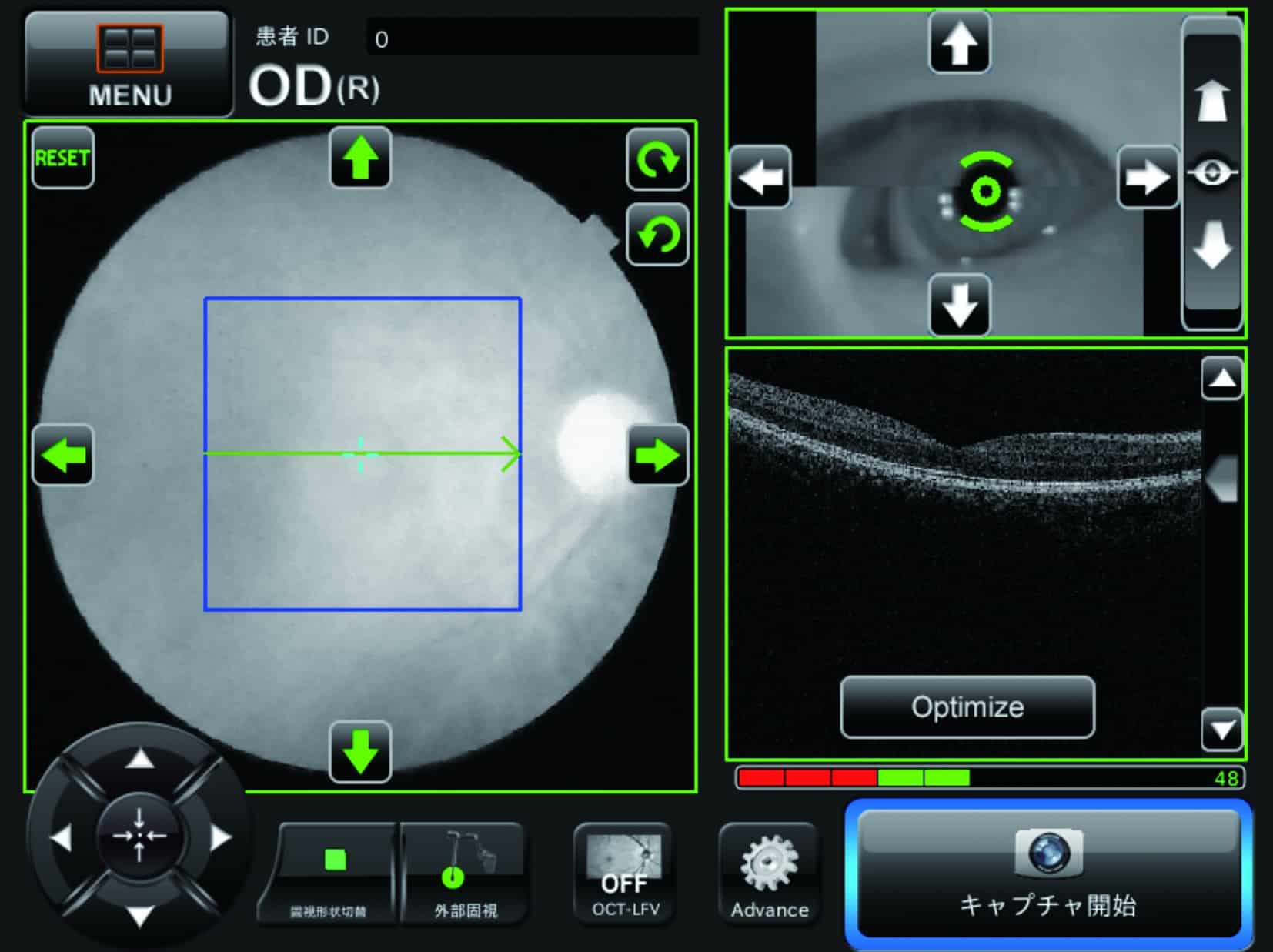Rotate scan clockwise with the green arrow
The width and height of the screenshot is (1273, 952).
pos(657,159)
